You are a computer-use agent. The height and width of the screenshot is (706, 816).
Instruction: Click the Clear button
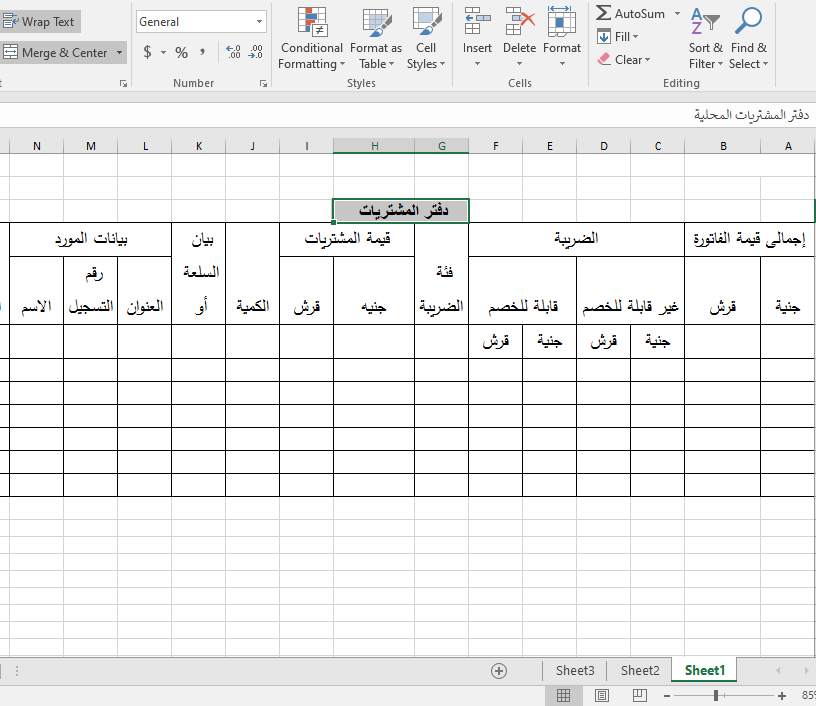624,60
